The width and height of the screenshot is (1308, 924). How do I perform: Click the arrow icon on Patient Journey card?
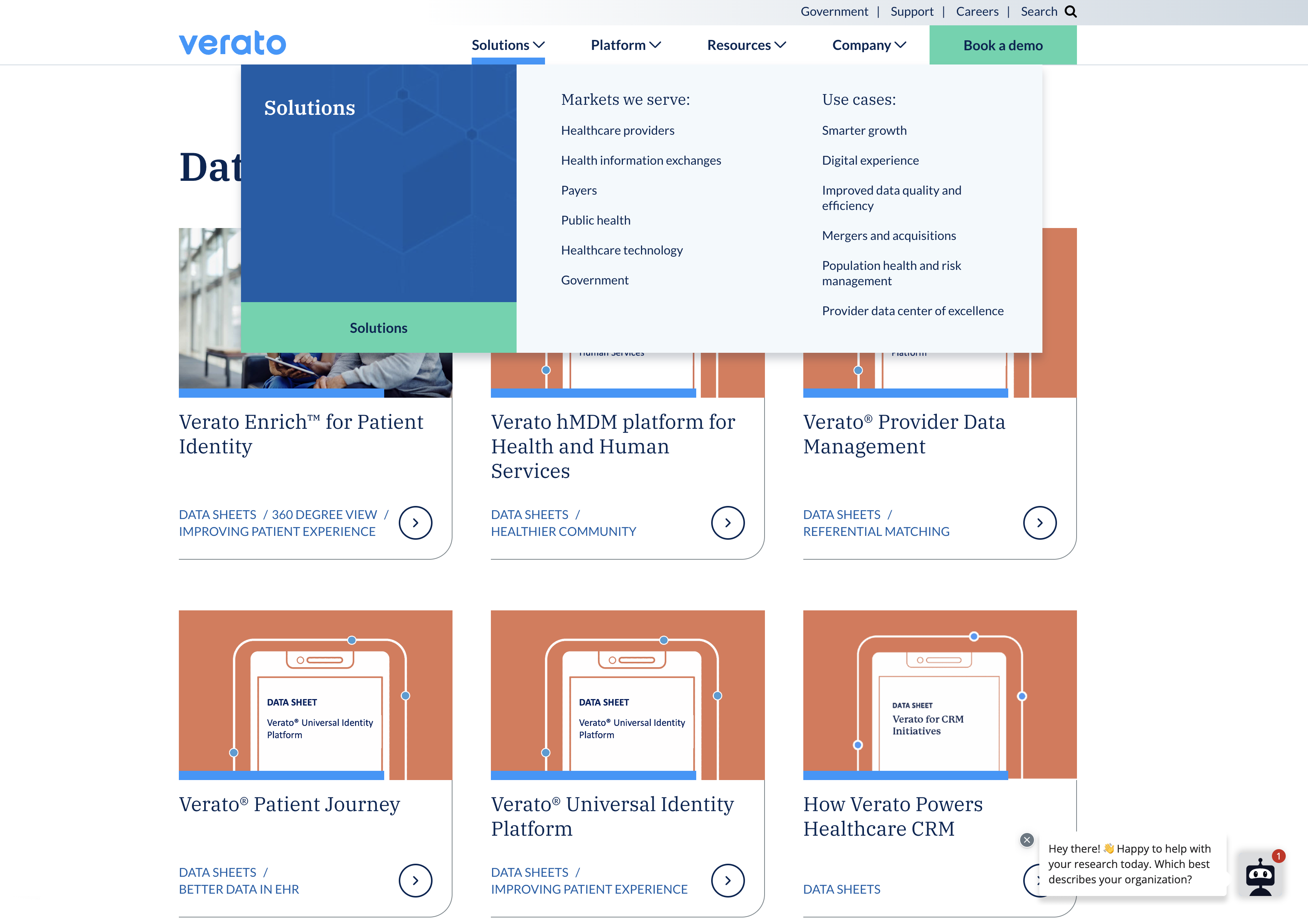coord(415,881)
